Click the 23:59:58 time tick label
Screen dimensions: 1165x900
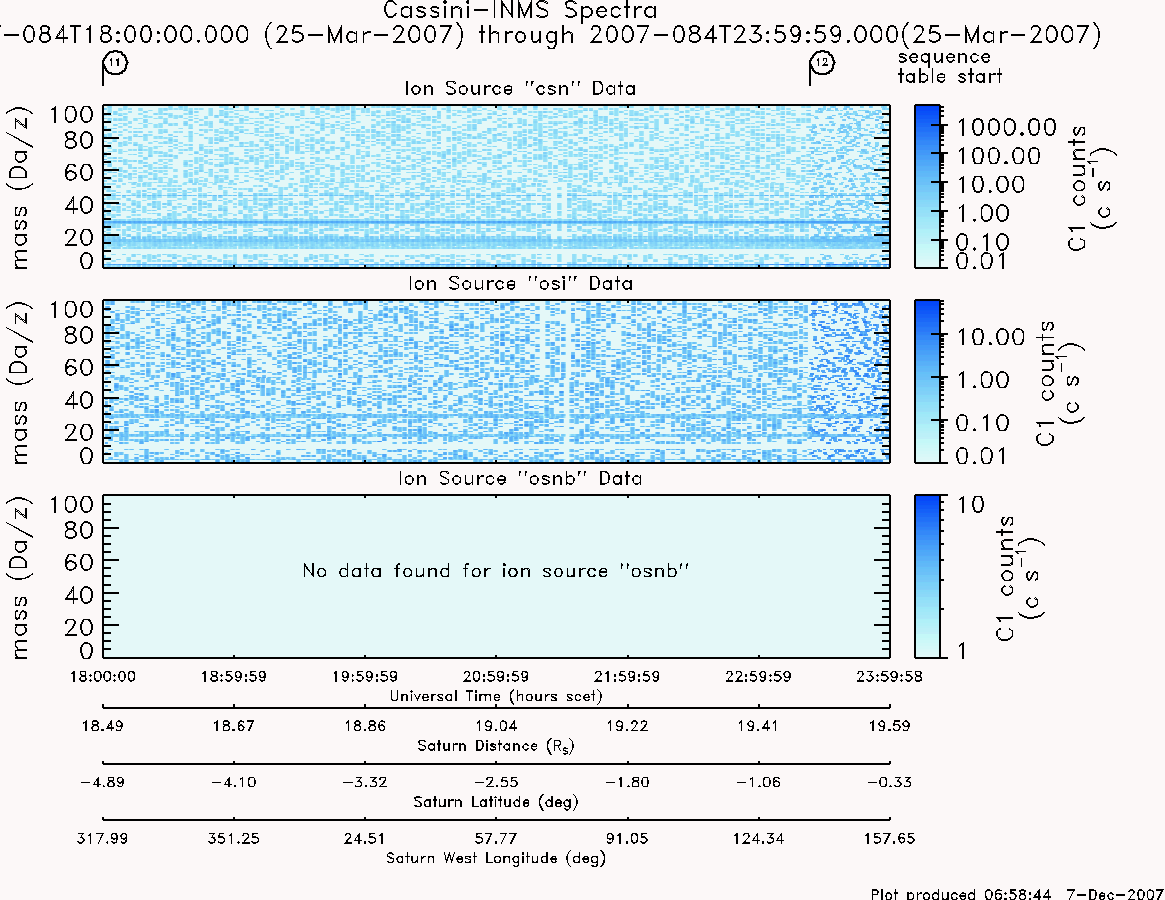click(889, 676)
